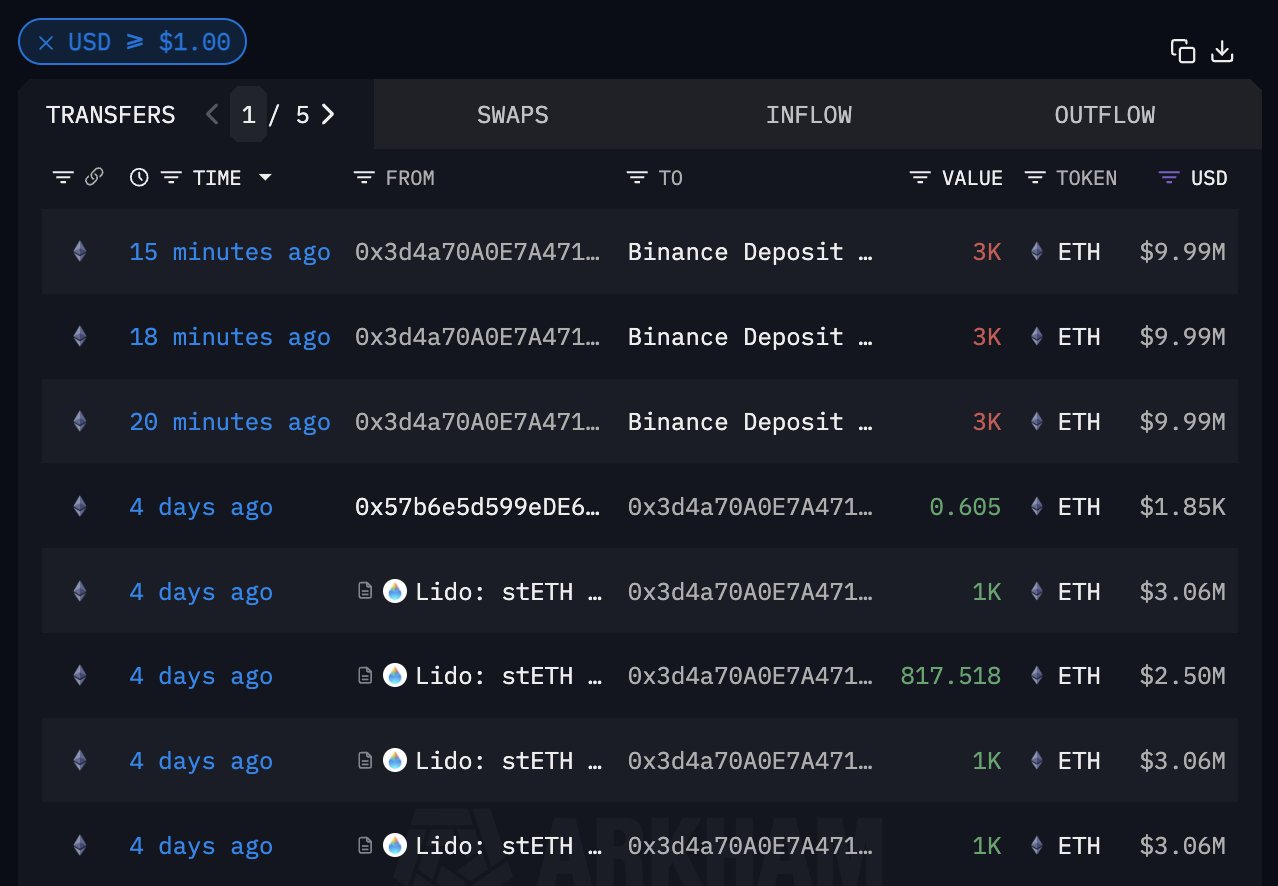Image resolution: width=1278 pixels, height=886 pixels.
Task: Open the 0x3d4a70A0E7A471 sender in the 18 minutes ago row
Action: [x=478, y=337]
